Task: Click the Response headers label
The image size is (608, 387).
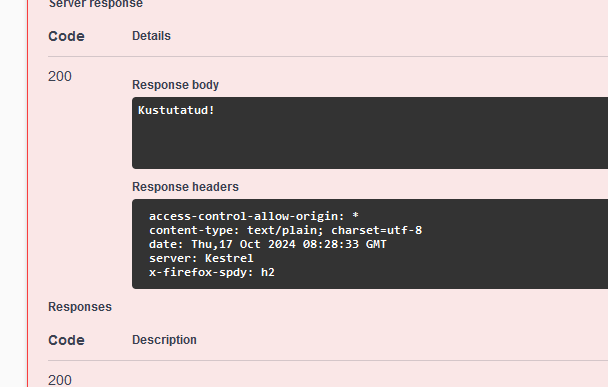Action: tap(185, 187)
